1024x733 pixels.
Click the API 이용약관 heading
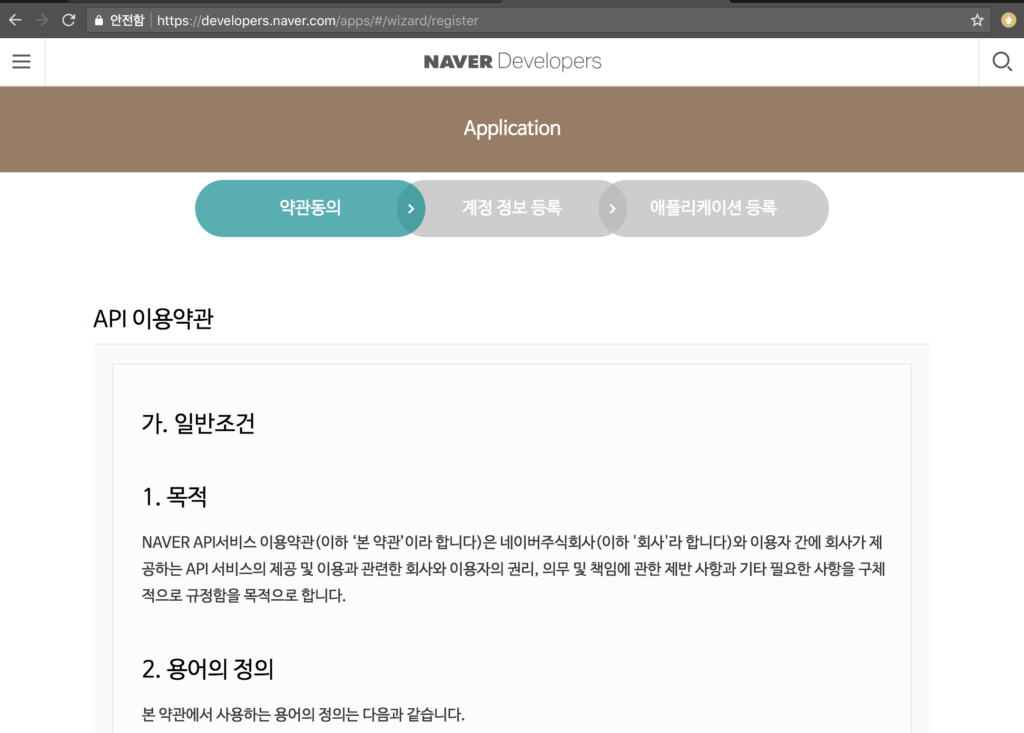click(153, 319)
